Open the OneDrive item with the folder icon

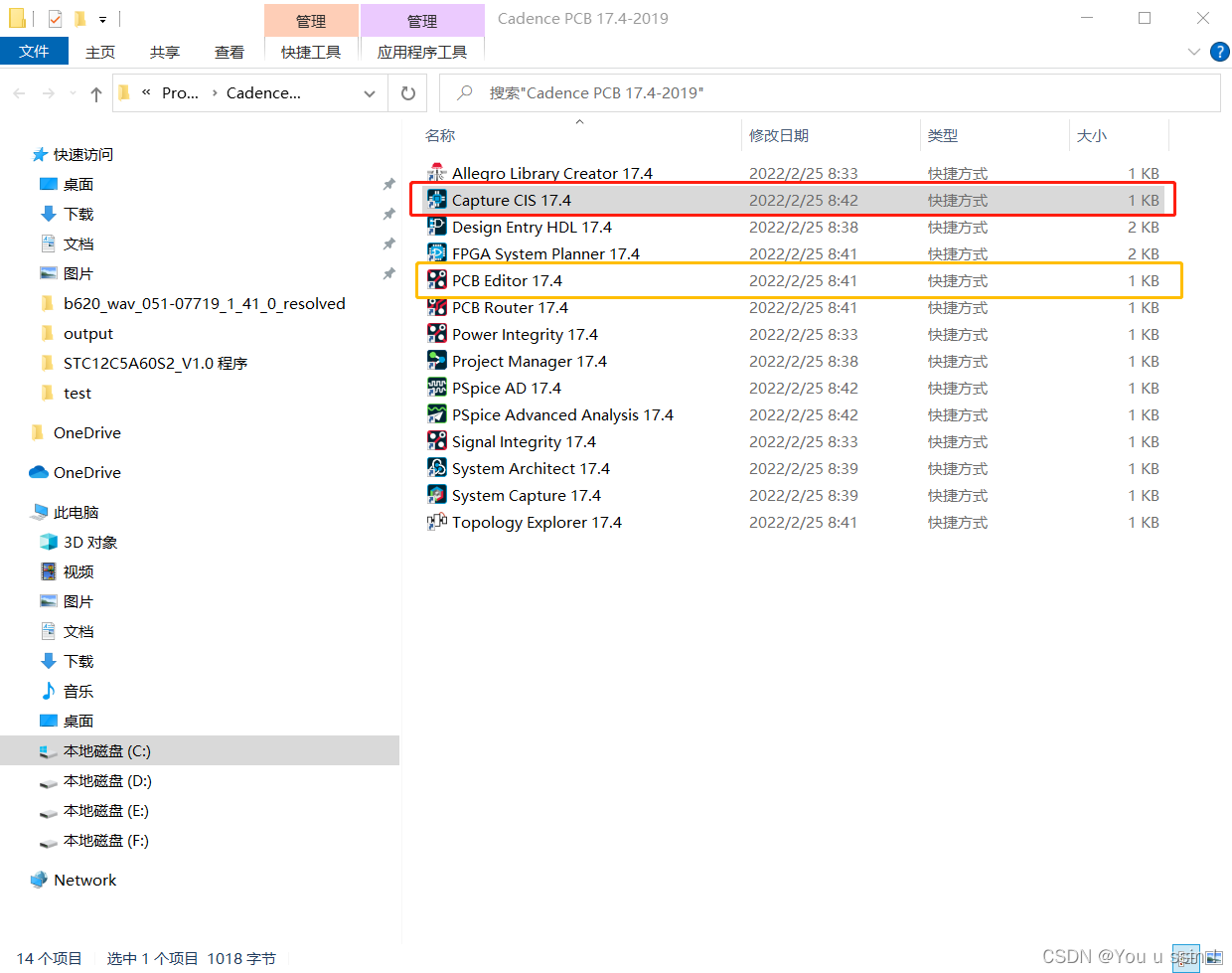coord(86,433)
